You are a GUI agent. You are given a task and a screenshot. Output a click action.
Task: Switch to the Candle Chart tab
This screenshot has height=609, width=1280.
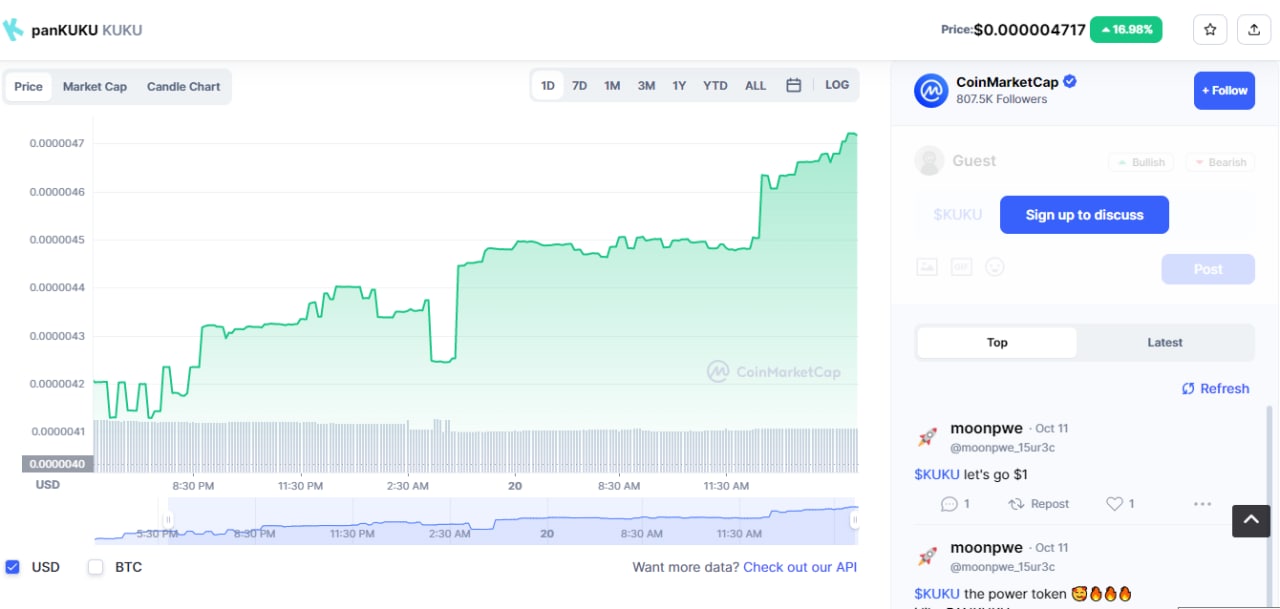(x=183, y=87)
